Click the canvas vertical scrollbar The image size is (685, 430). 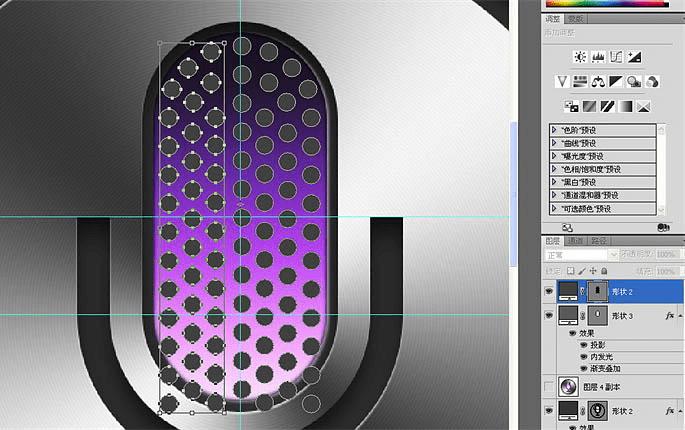point(513,192)
